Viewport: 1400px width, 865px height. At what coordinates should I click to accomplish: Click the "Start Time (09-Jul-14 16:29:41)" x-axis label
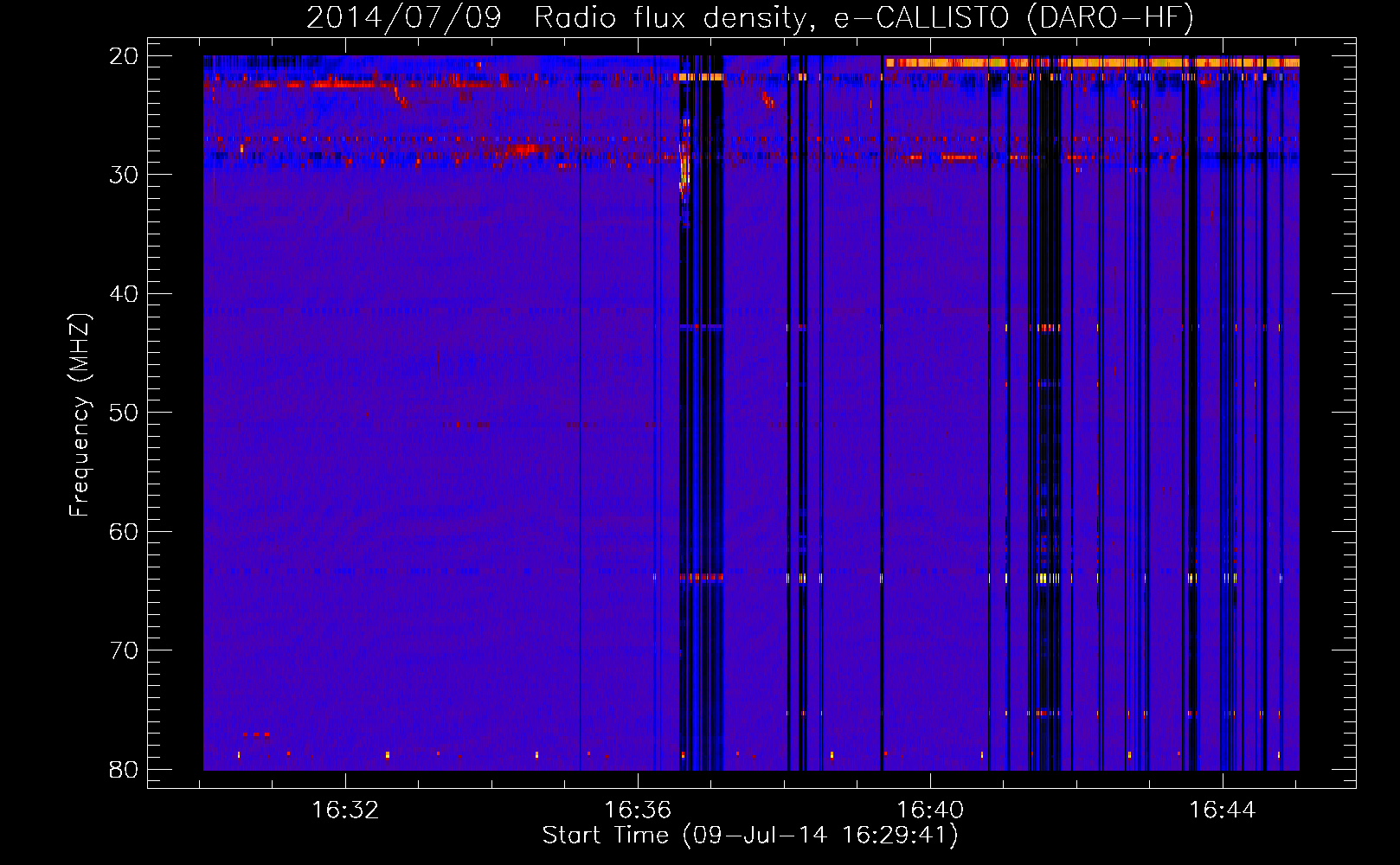click(750, 836)
